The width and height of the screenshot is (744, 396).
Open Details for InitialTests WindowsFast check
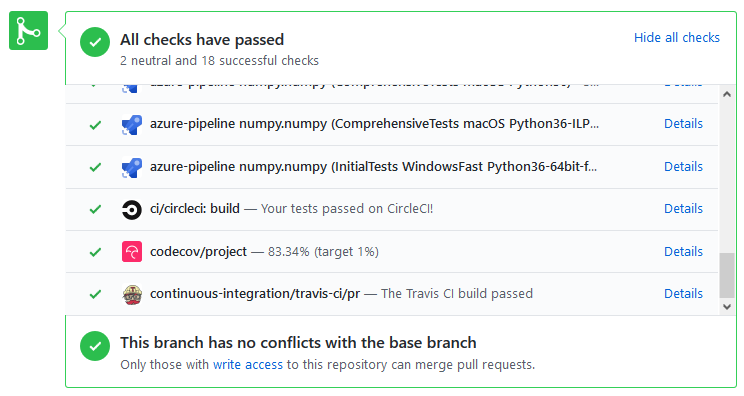pos(683,166)
